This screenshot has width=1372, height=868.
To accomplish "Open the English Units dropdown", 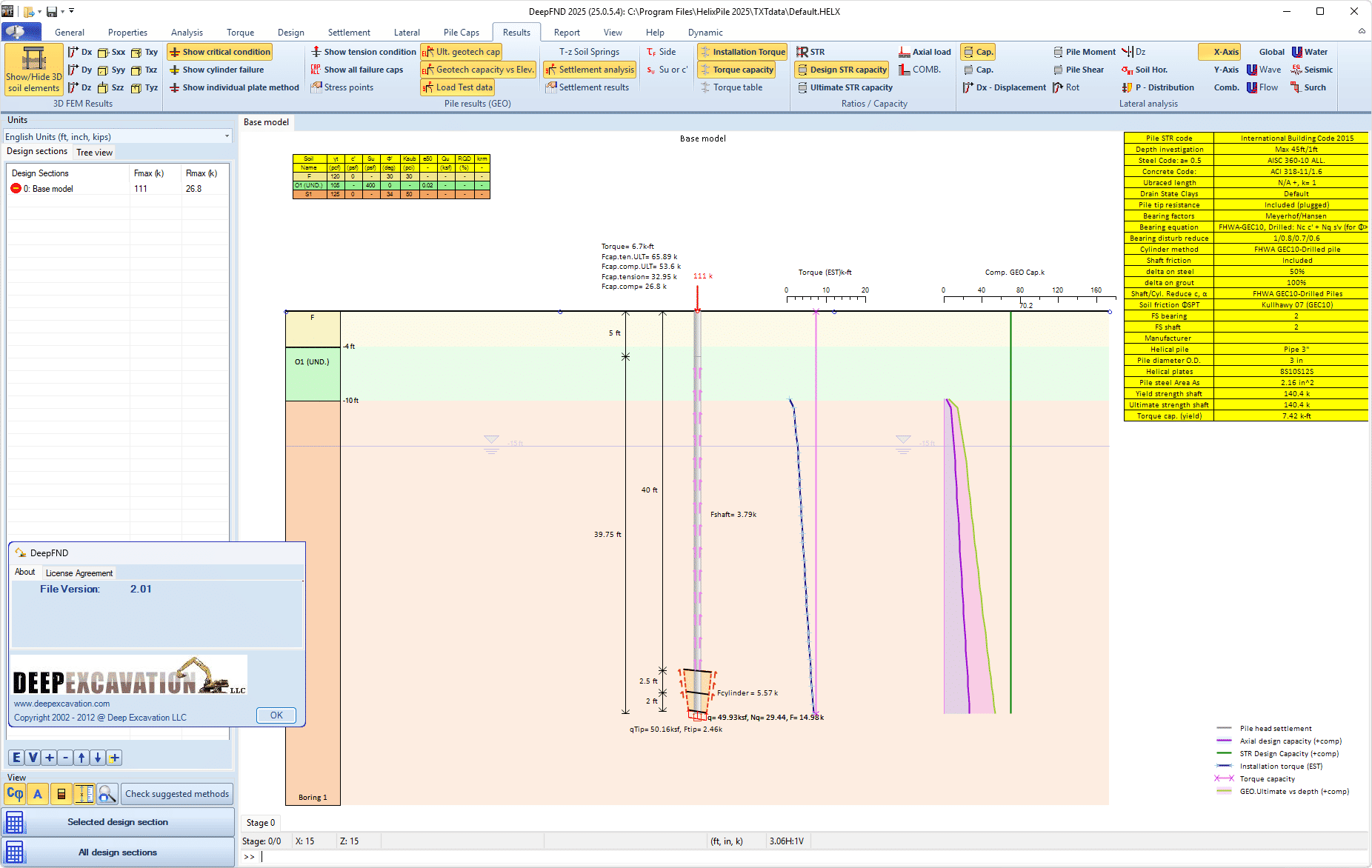I will click(227, 136).
